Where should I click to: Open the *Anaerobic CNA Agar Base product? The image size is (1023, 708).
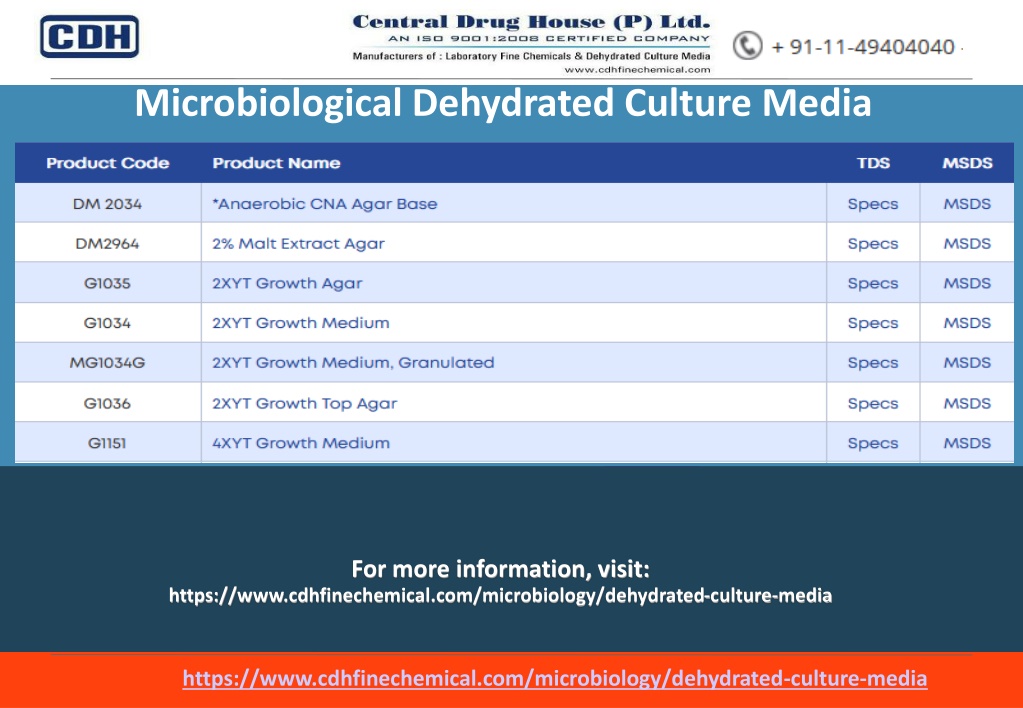tap(324, 204)
